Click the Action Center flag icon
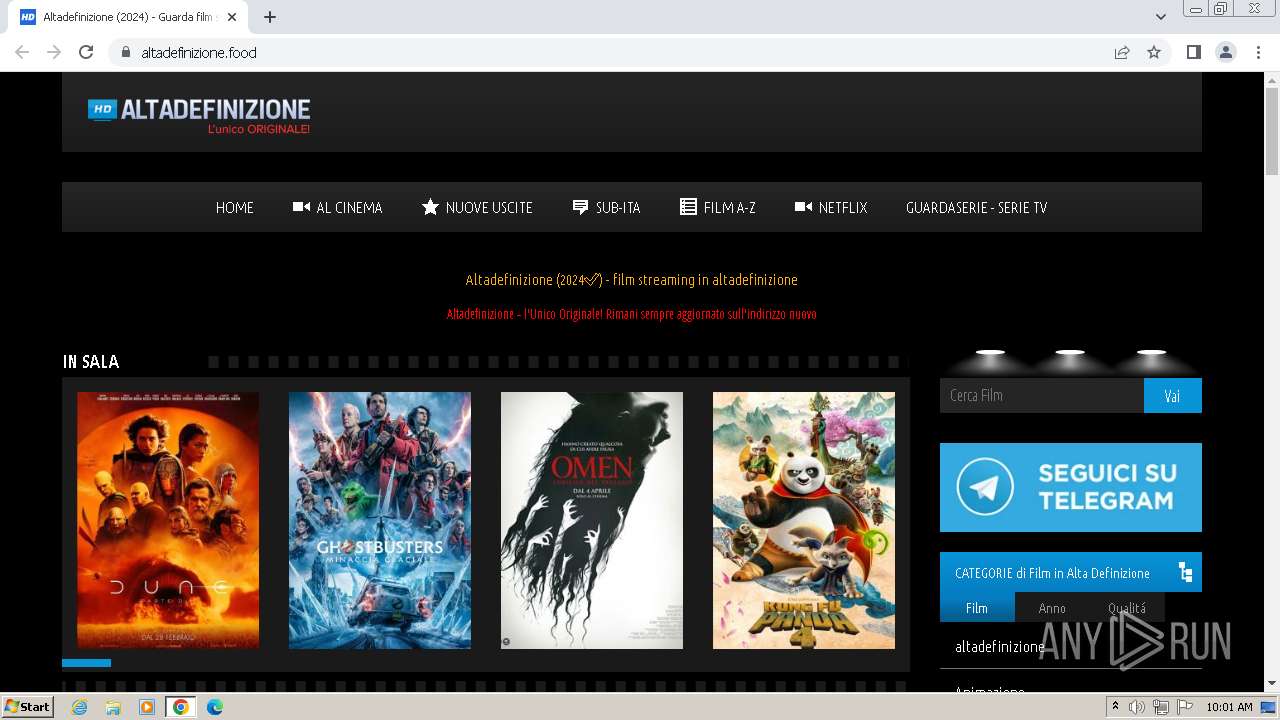Viewport: 1280px width, 720px height. 1185,707
